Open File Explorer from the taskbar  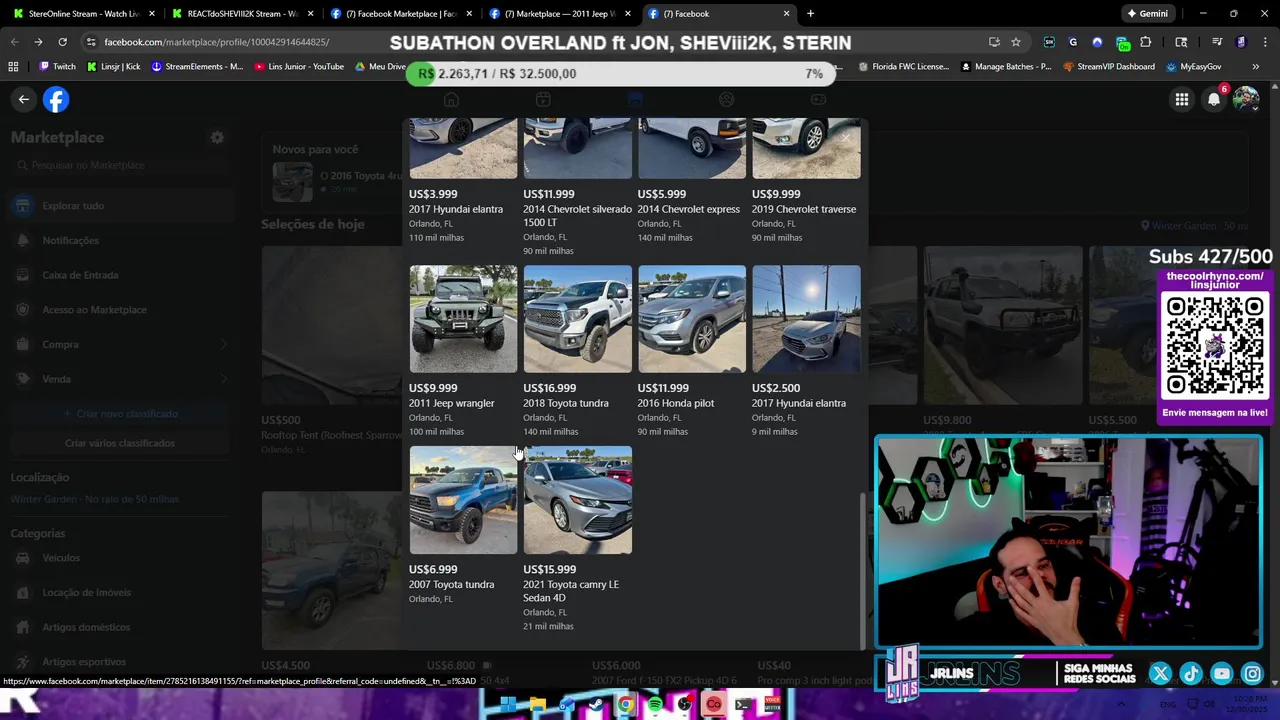[538, 705]
